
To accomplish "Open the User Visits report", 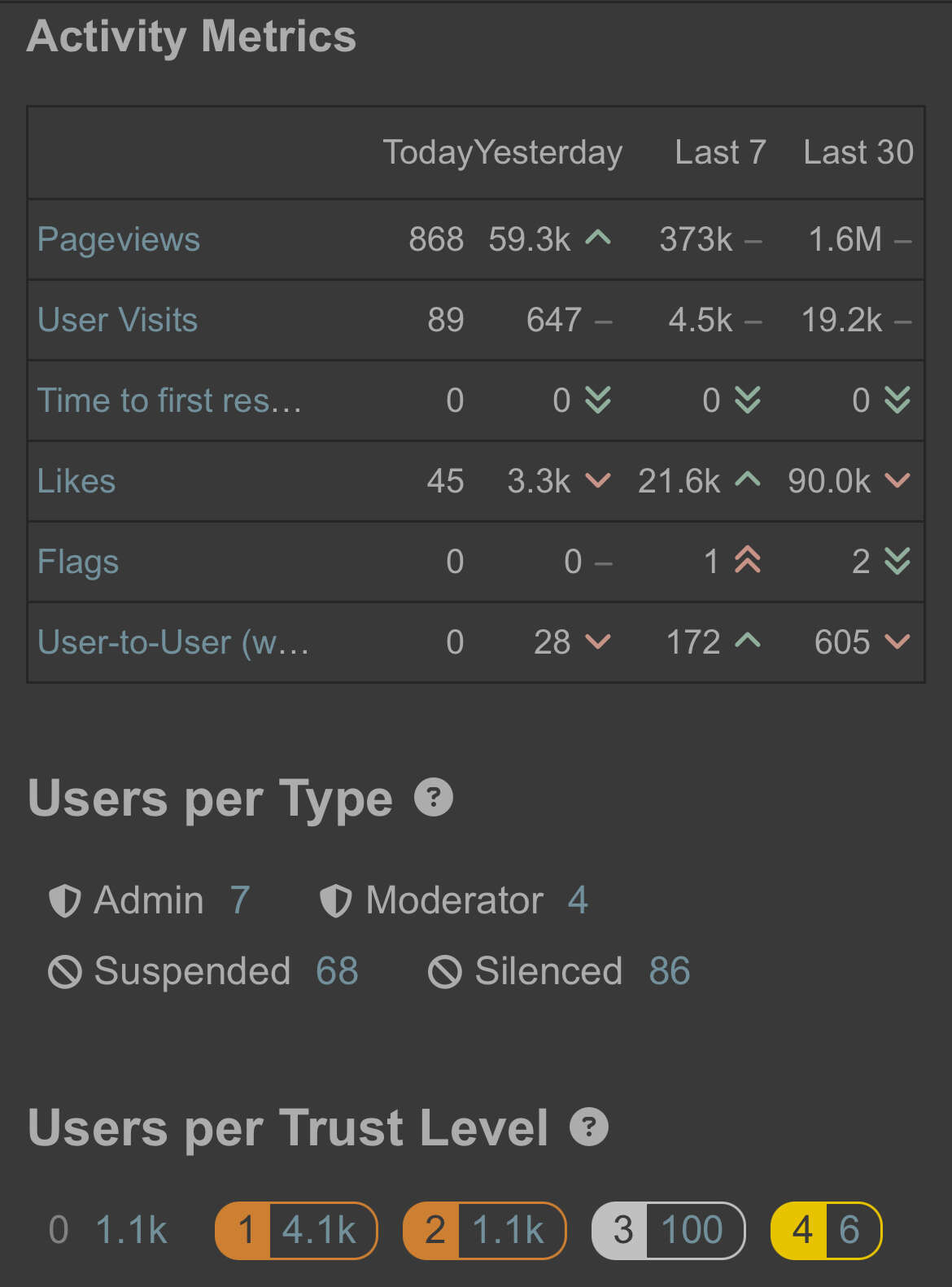I will pos(118,320).
